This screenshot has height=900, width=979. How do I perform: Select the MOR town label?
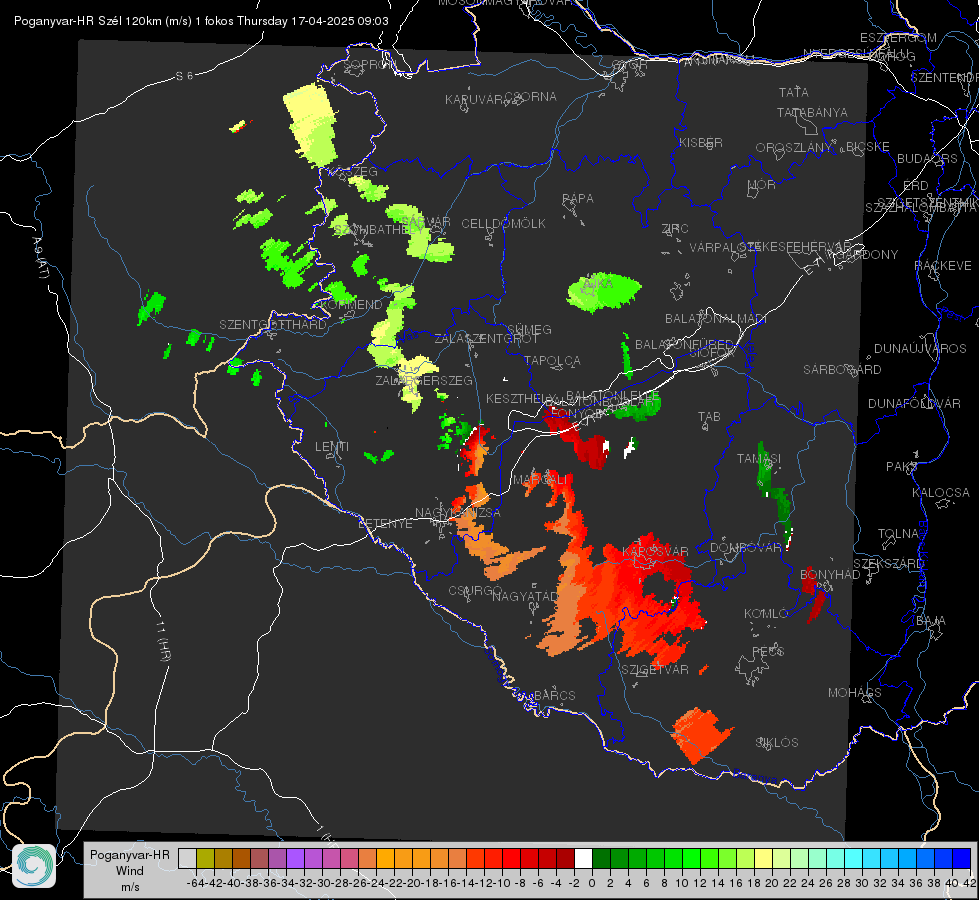point(762,184)
